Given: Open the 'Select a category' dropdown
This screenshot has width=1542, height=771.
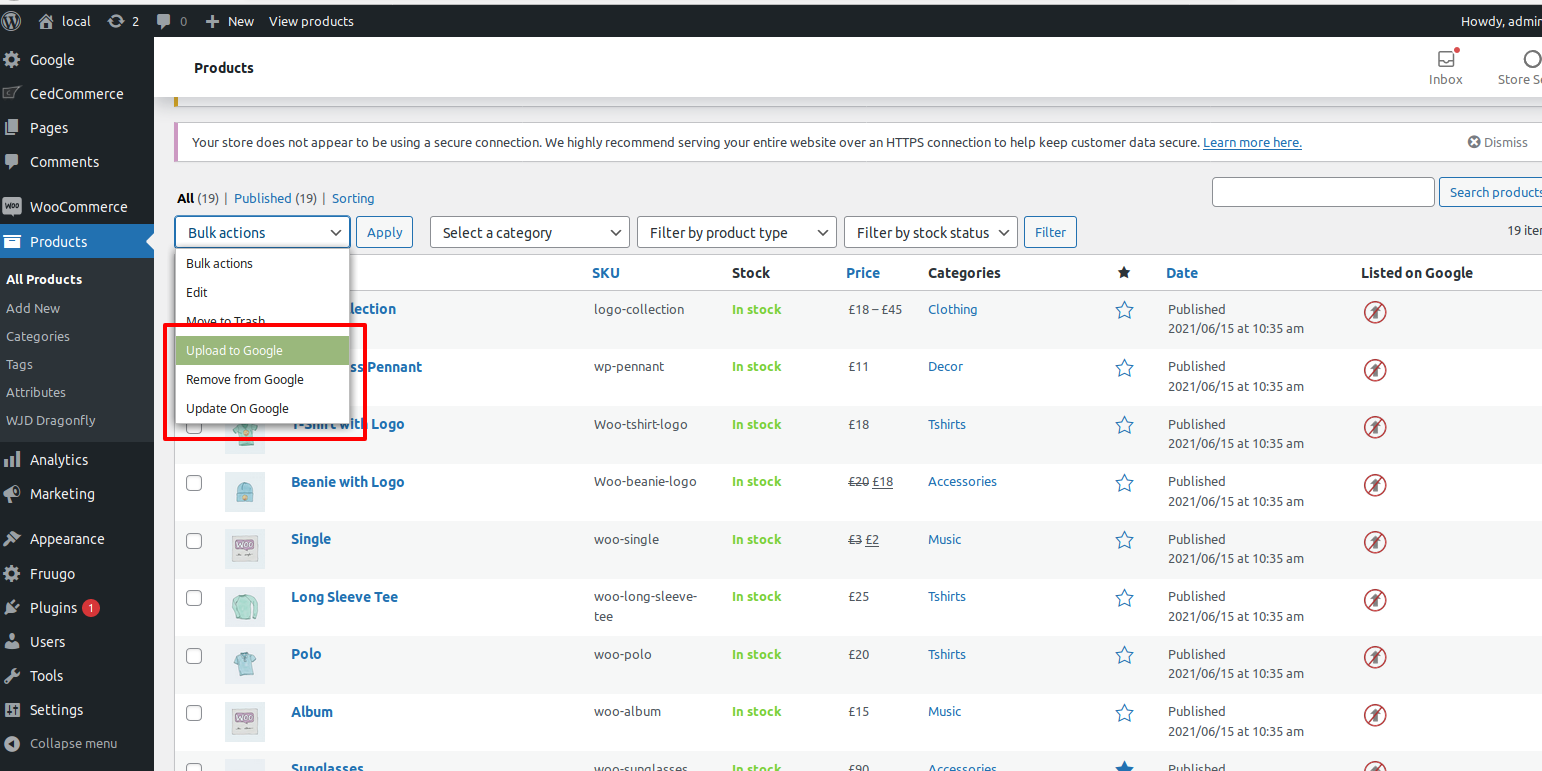Looking at the screenshot, I should coord(530,232).
